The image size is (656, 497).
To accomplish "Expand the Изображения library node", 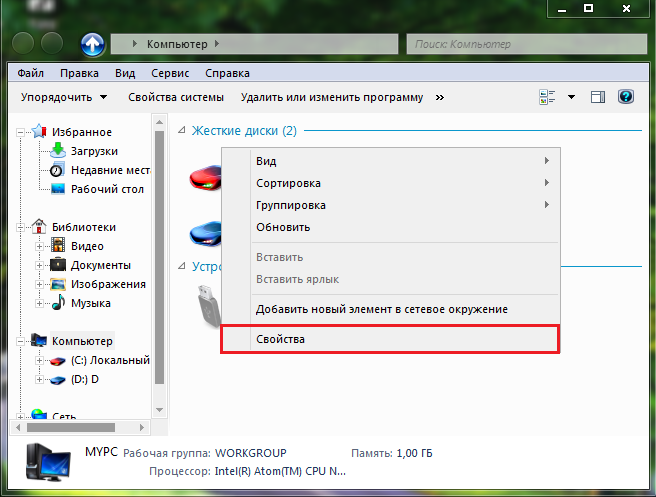I will (39, 284).
